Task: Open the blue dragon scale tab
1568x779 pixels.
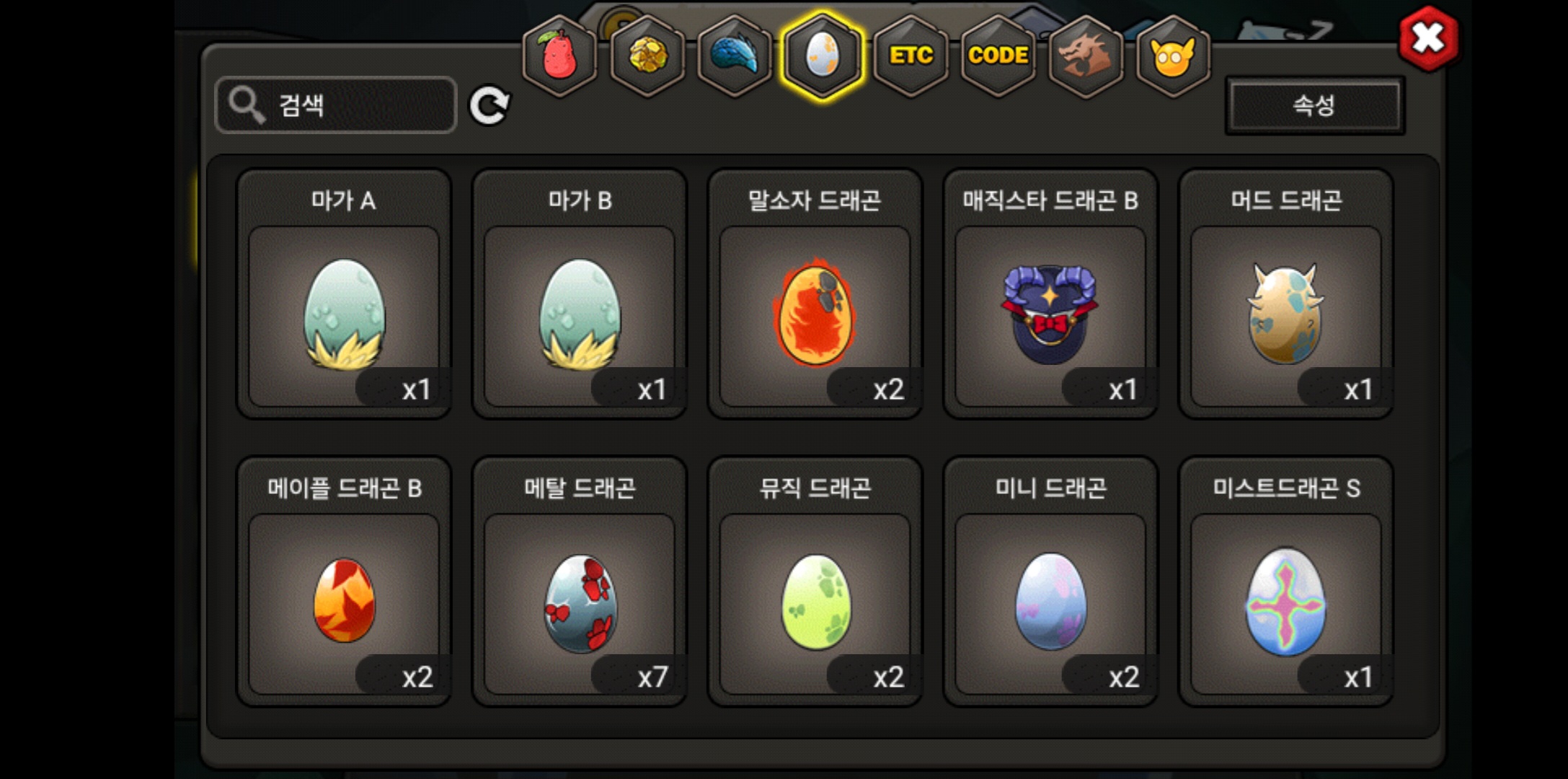Action: (x=735, y=56)
